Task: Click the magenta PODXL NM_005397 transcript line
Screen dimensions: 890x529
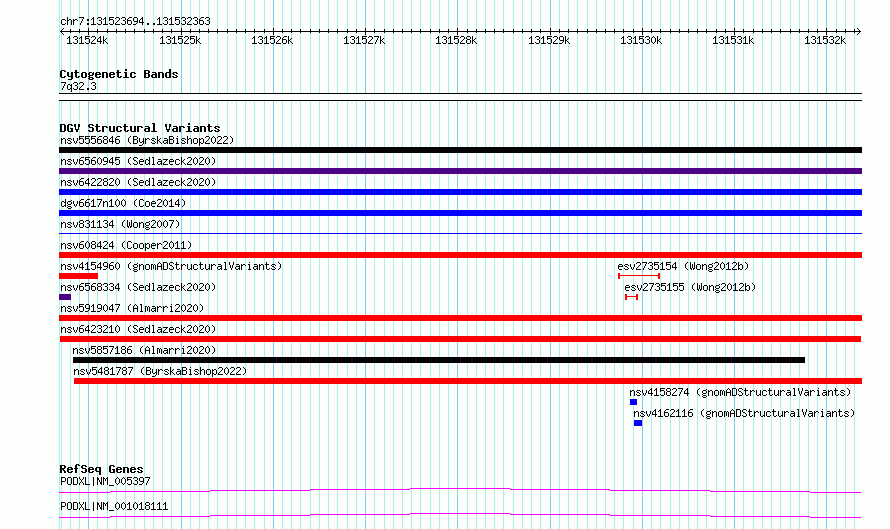Action: point(460,490)
